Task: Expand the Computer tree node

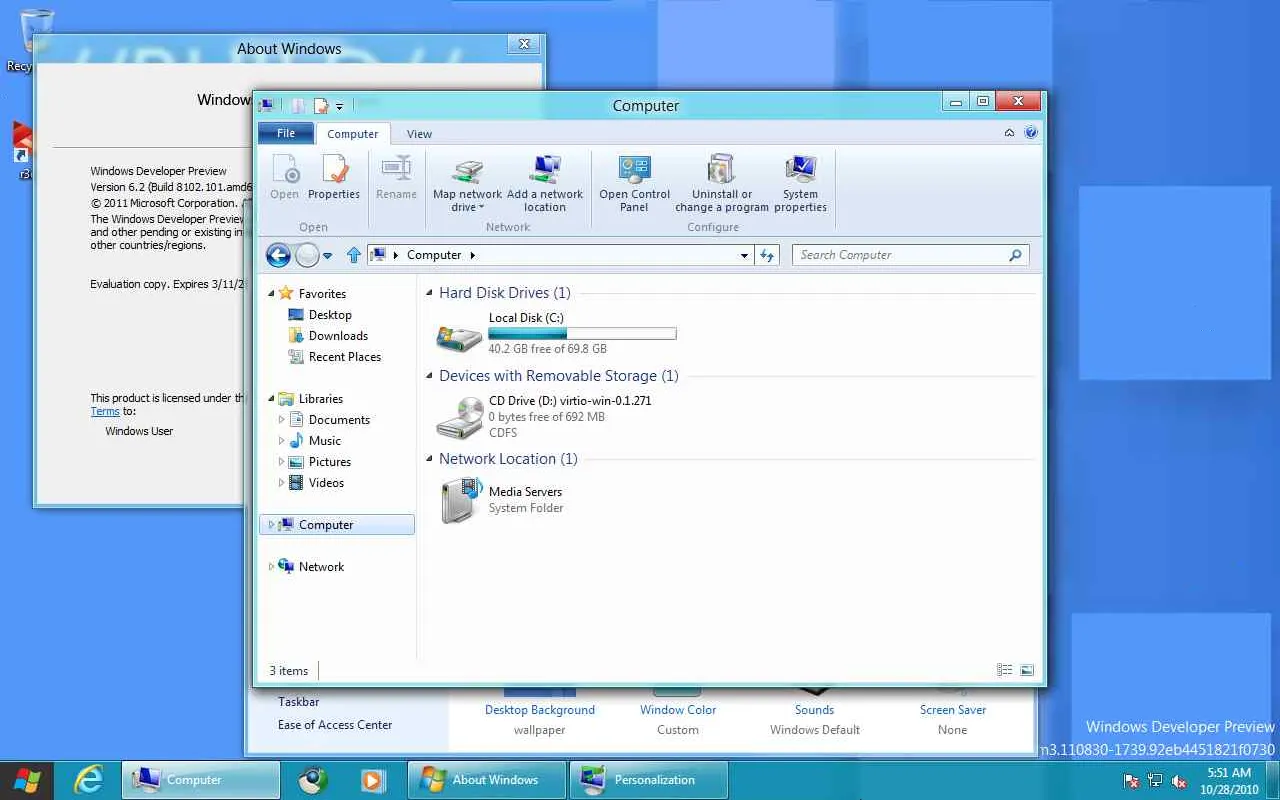Action: coord(270,525)
